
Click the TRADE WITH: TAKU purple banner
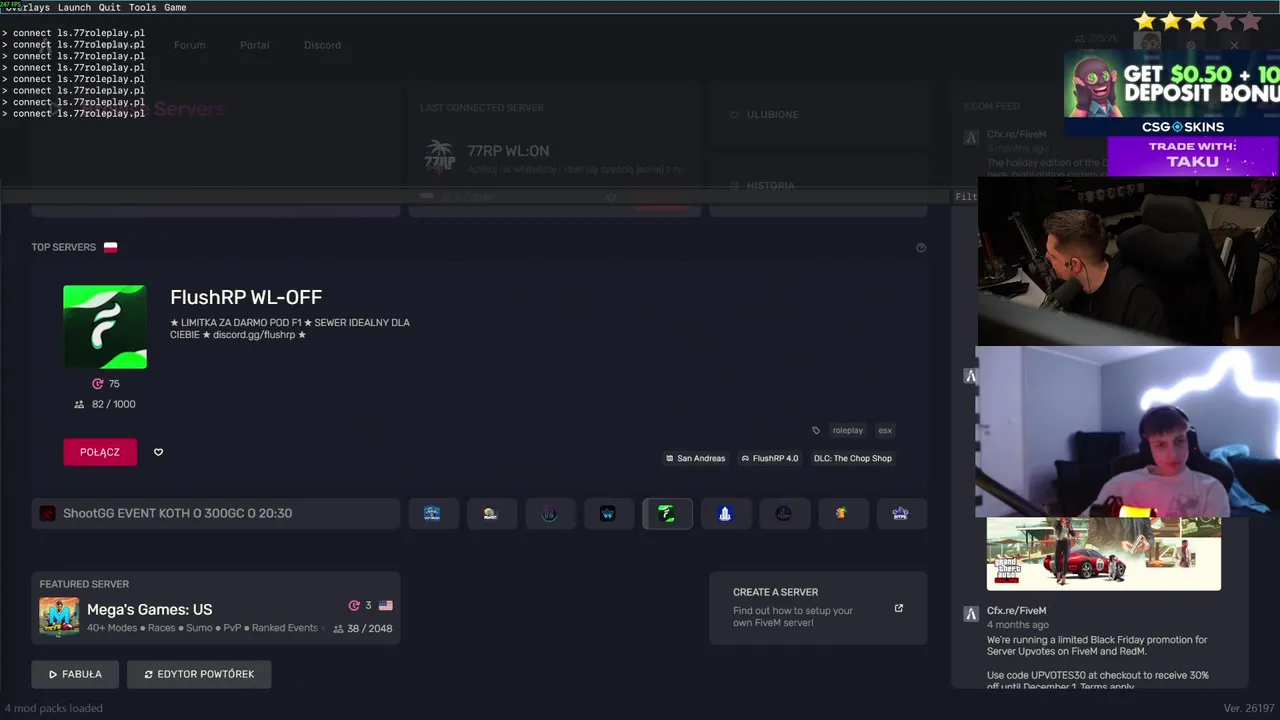[1192, 155]
